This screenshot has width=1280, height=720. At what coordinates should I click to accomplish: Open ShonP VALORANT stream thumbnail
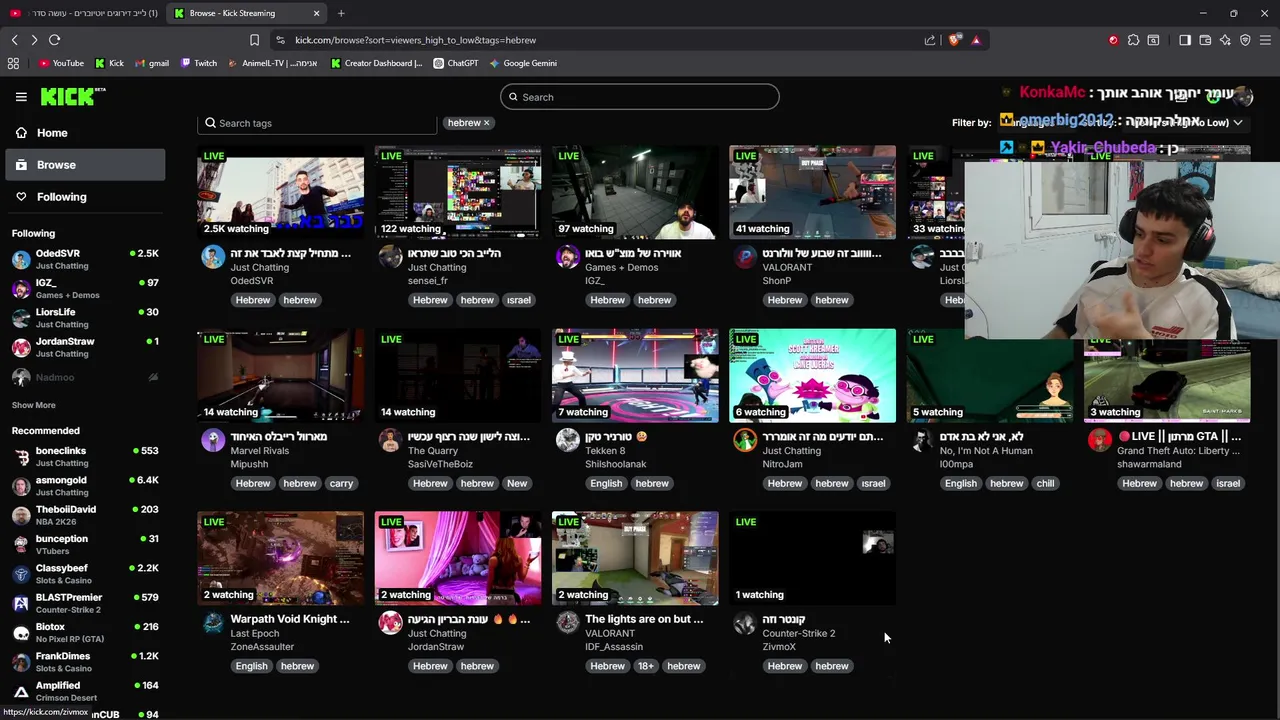[x=812, y=193]
